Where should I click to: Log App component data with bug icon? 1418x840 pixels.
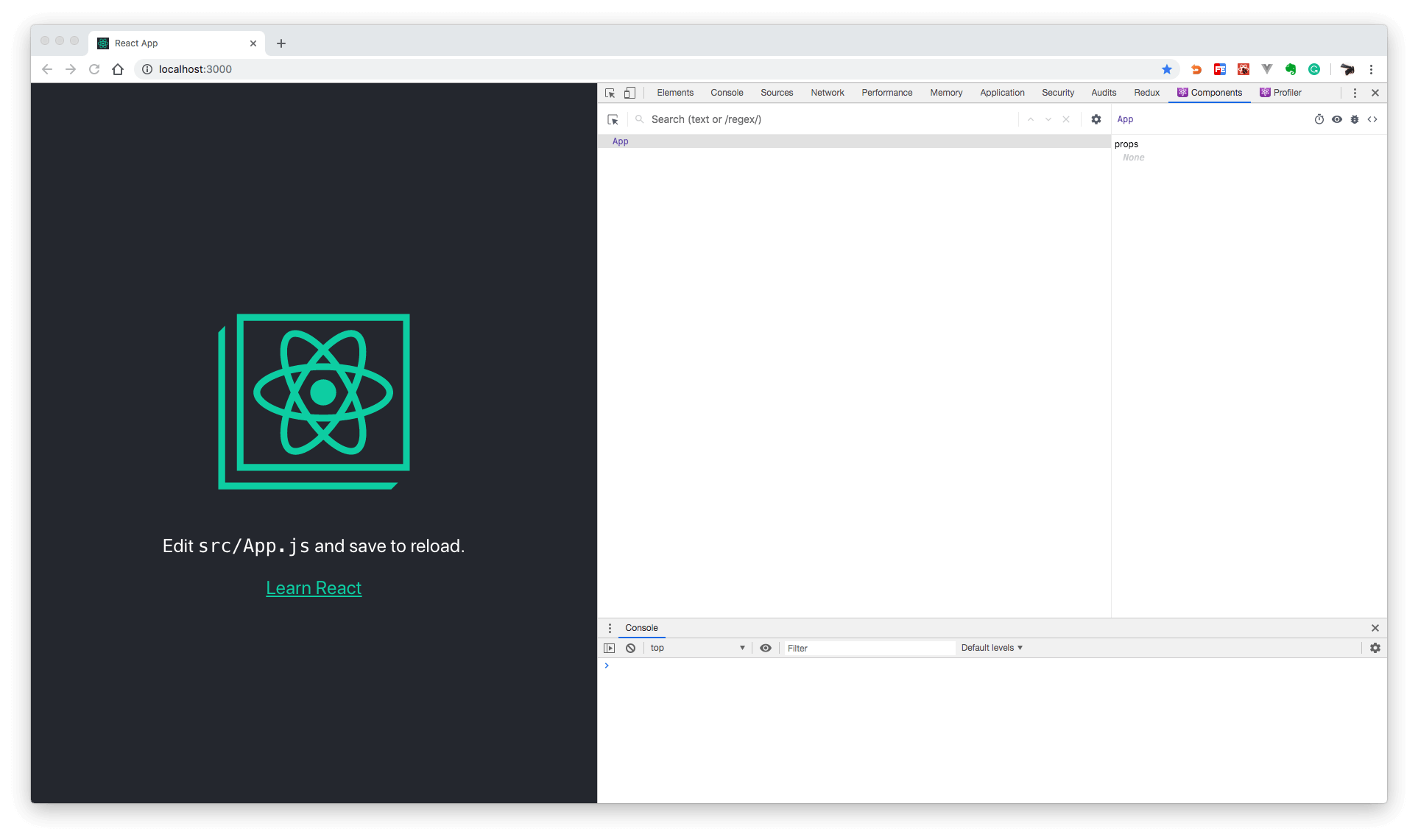1355,119
